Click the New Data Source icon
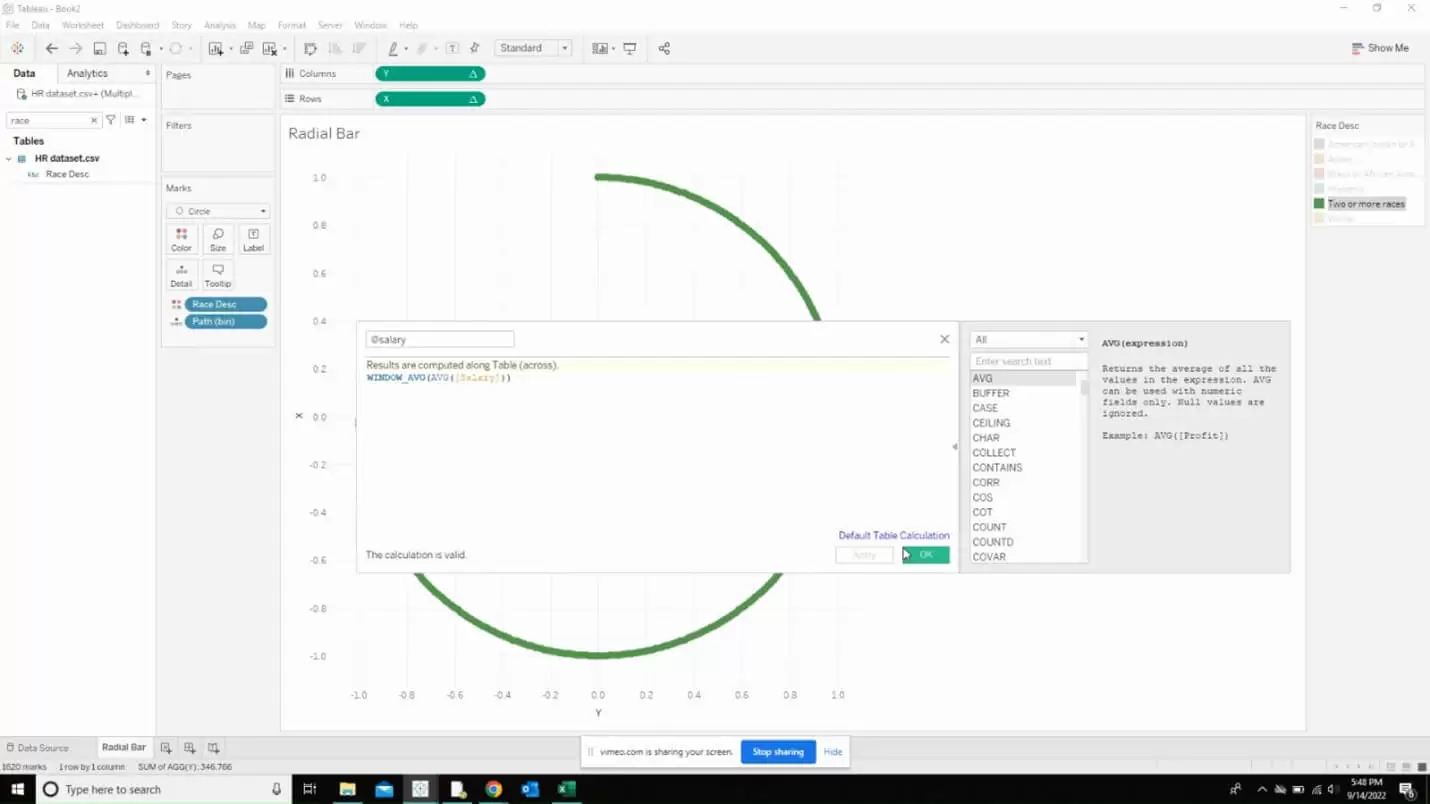1430x804 pixels. (x=123, y=48)
